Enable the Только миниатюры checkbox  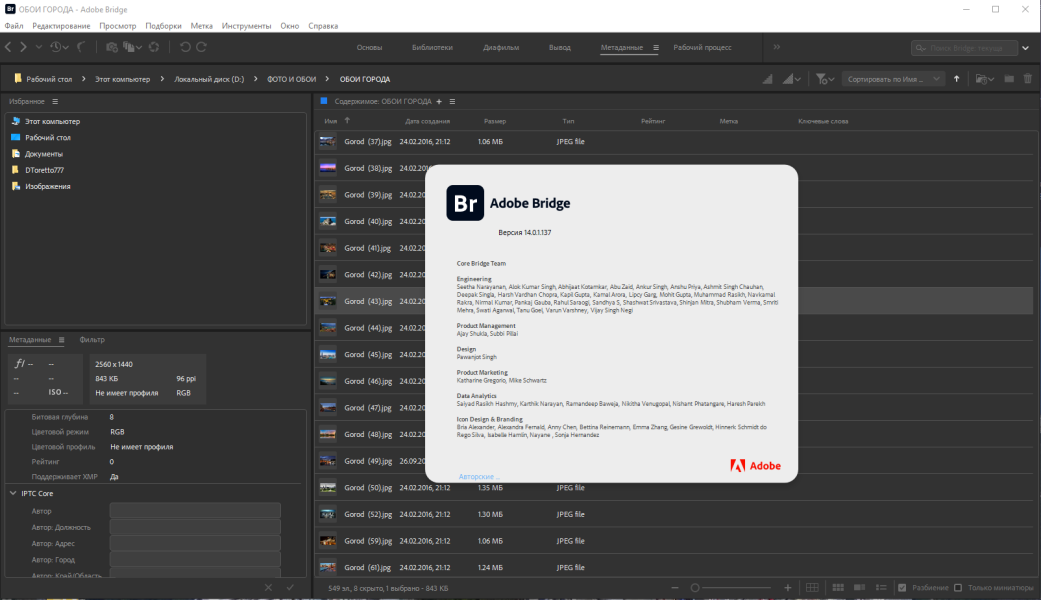[x=958, y=587]
